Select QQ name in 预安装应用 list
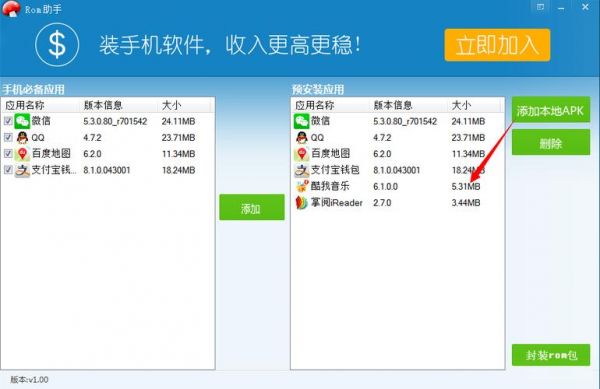This screenshot has width=600, height=389. [317, 138]
